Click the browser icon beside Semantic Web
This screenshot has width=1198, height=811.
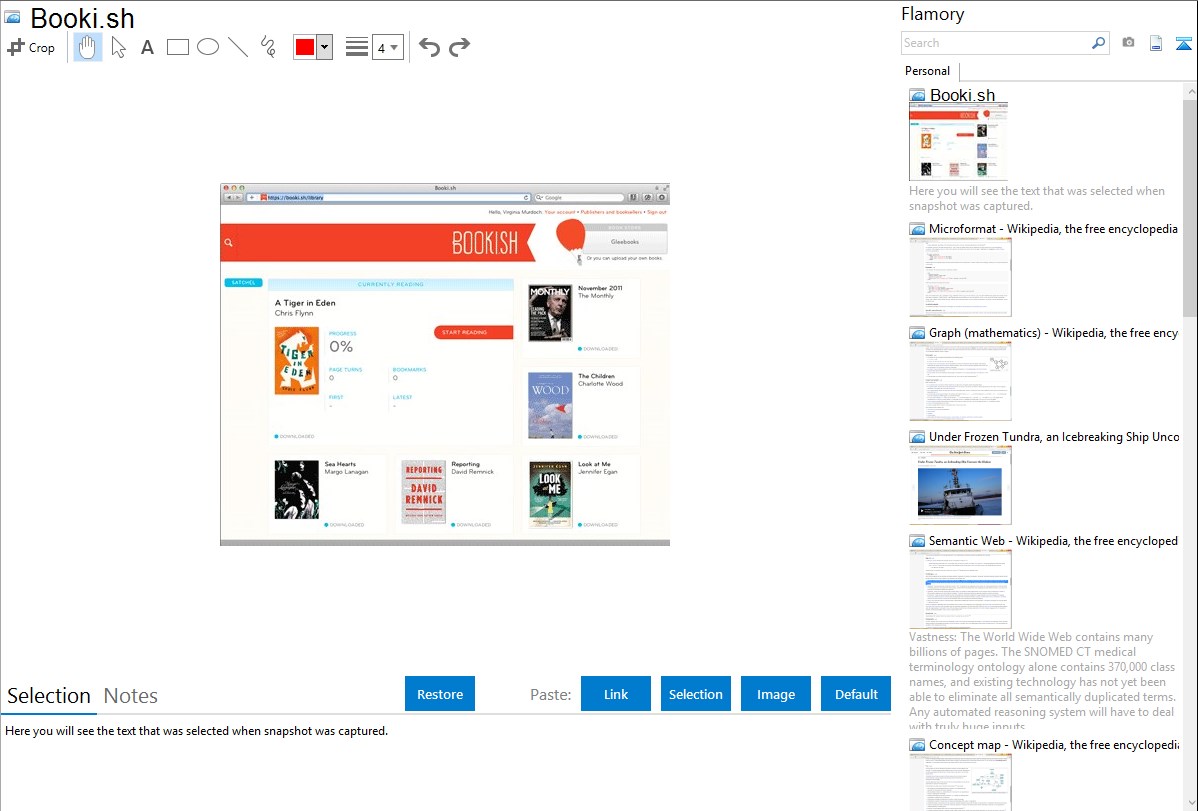click(x=918, y=541)
